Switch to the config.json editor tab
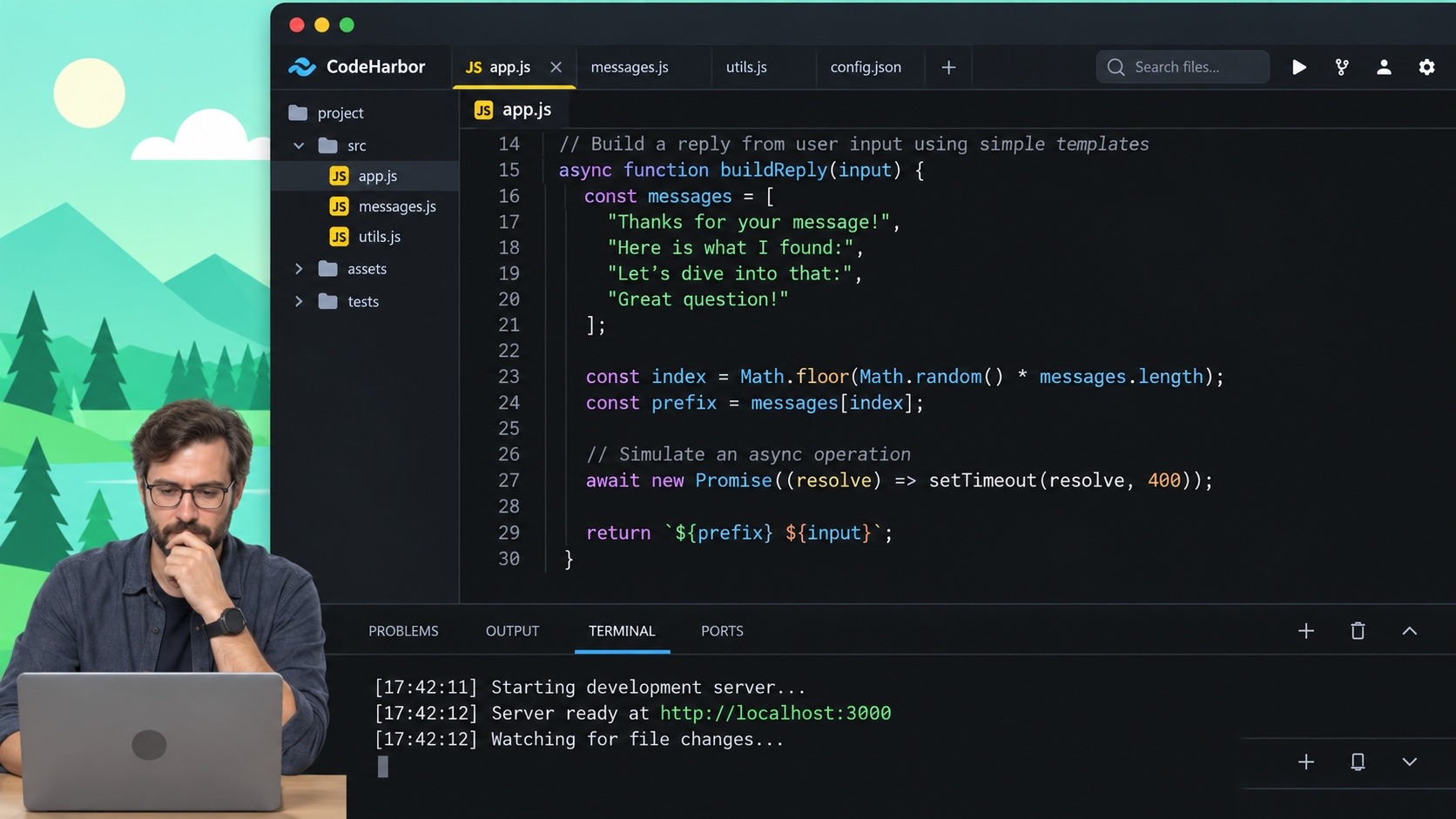 pos(866,67)
